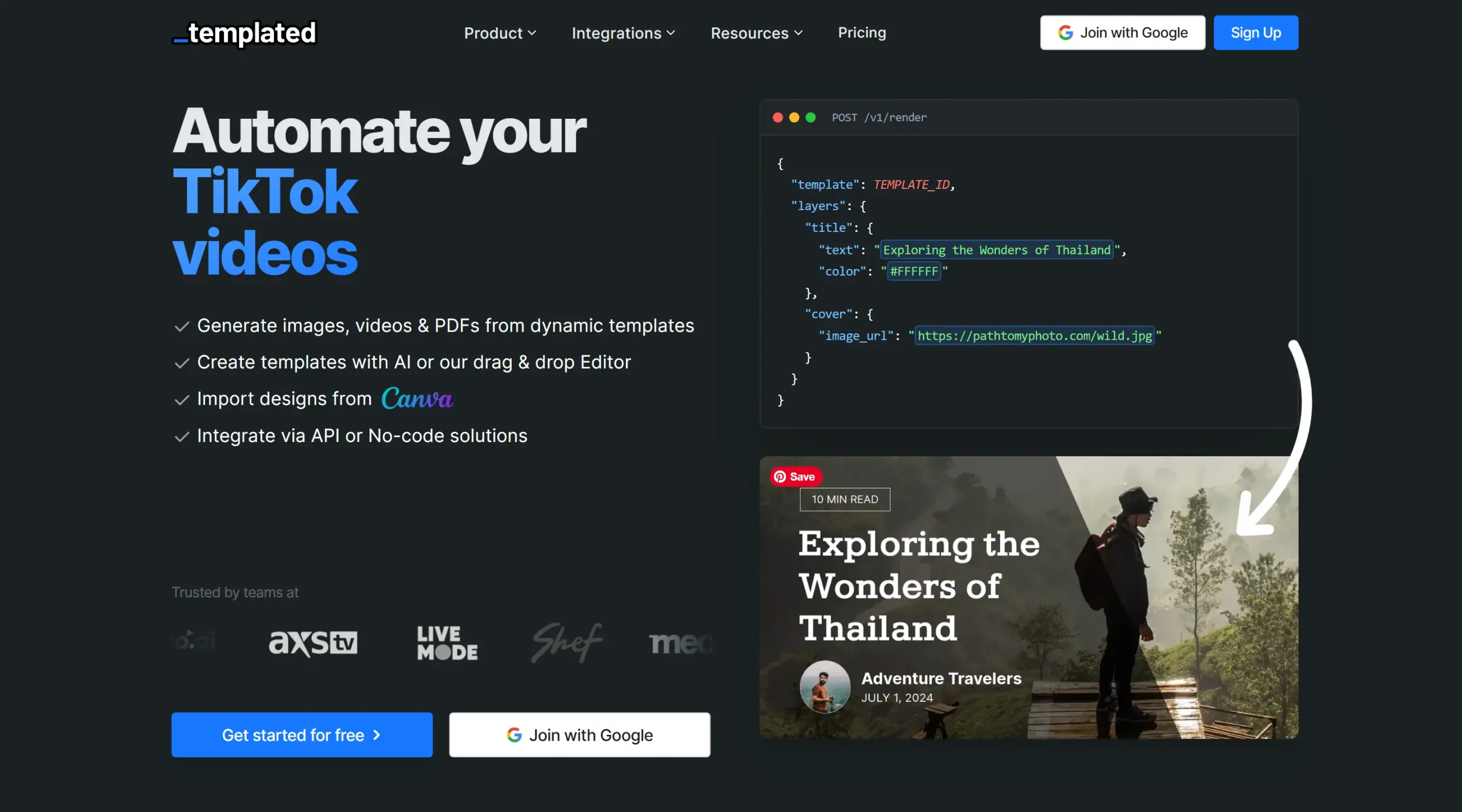The image size is (1462, 812).
Task: Click the "Trusted by teams at" label
Action: (235, 592)
